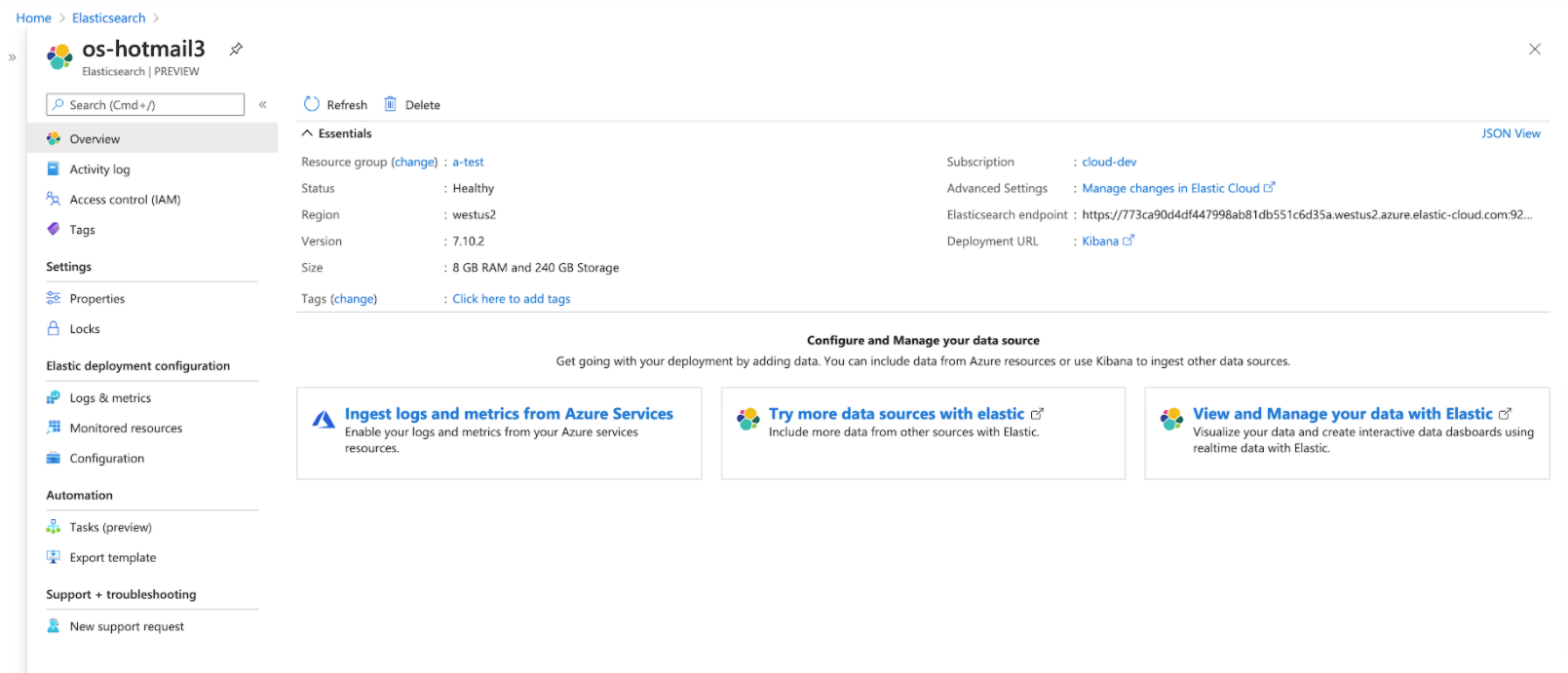Screen dimensions: 1568x673
Task: Navigate to Elasticsearch breadcrumb
Action: tap(108, 18)
